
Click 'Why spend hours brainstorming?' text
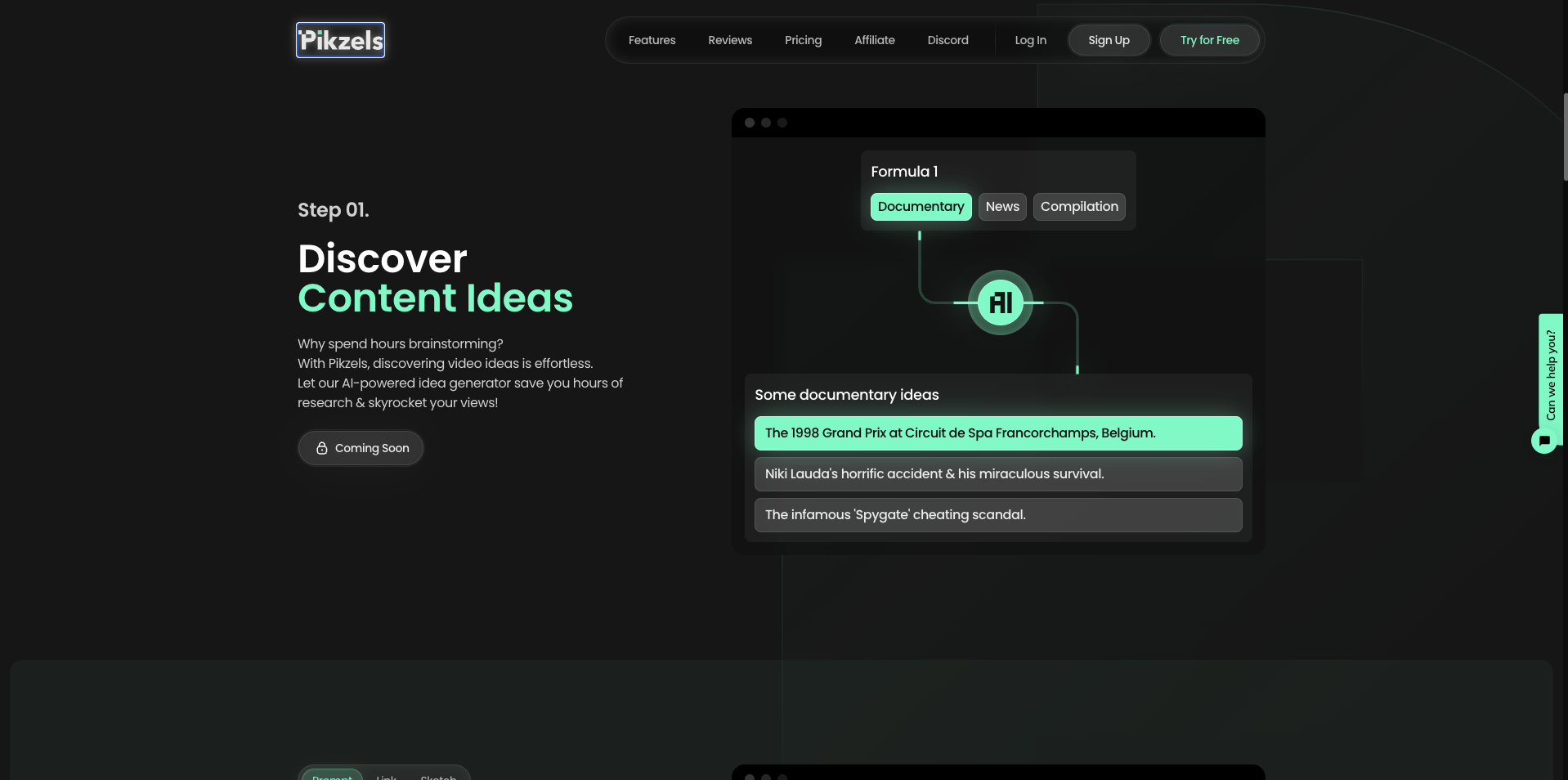click(x=401, y=344)
